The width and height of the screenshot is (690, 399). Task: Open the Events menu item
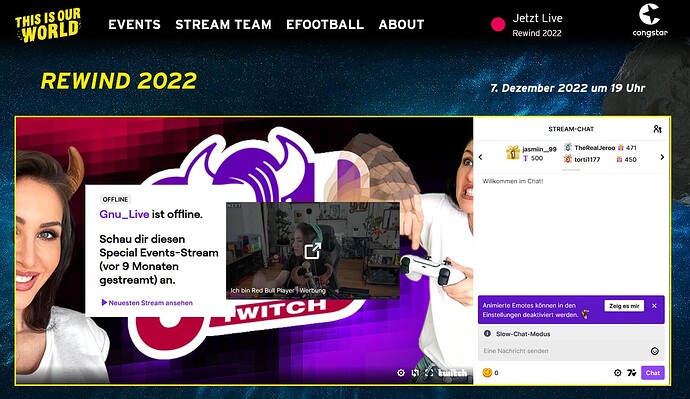coord(135,25)
